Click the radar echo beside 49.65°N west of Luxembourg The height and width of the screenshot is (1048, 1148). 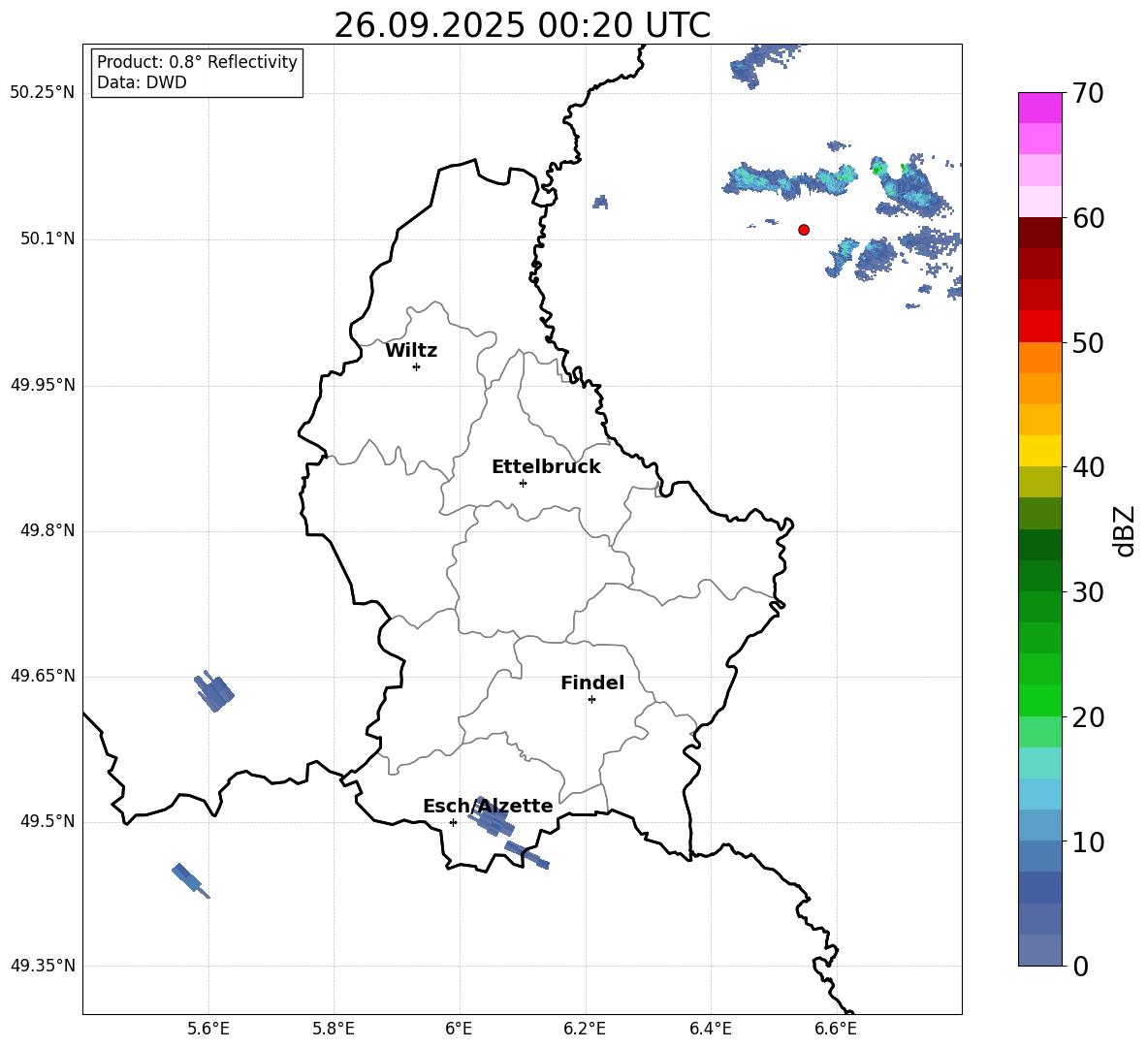[213, 691]
